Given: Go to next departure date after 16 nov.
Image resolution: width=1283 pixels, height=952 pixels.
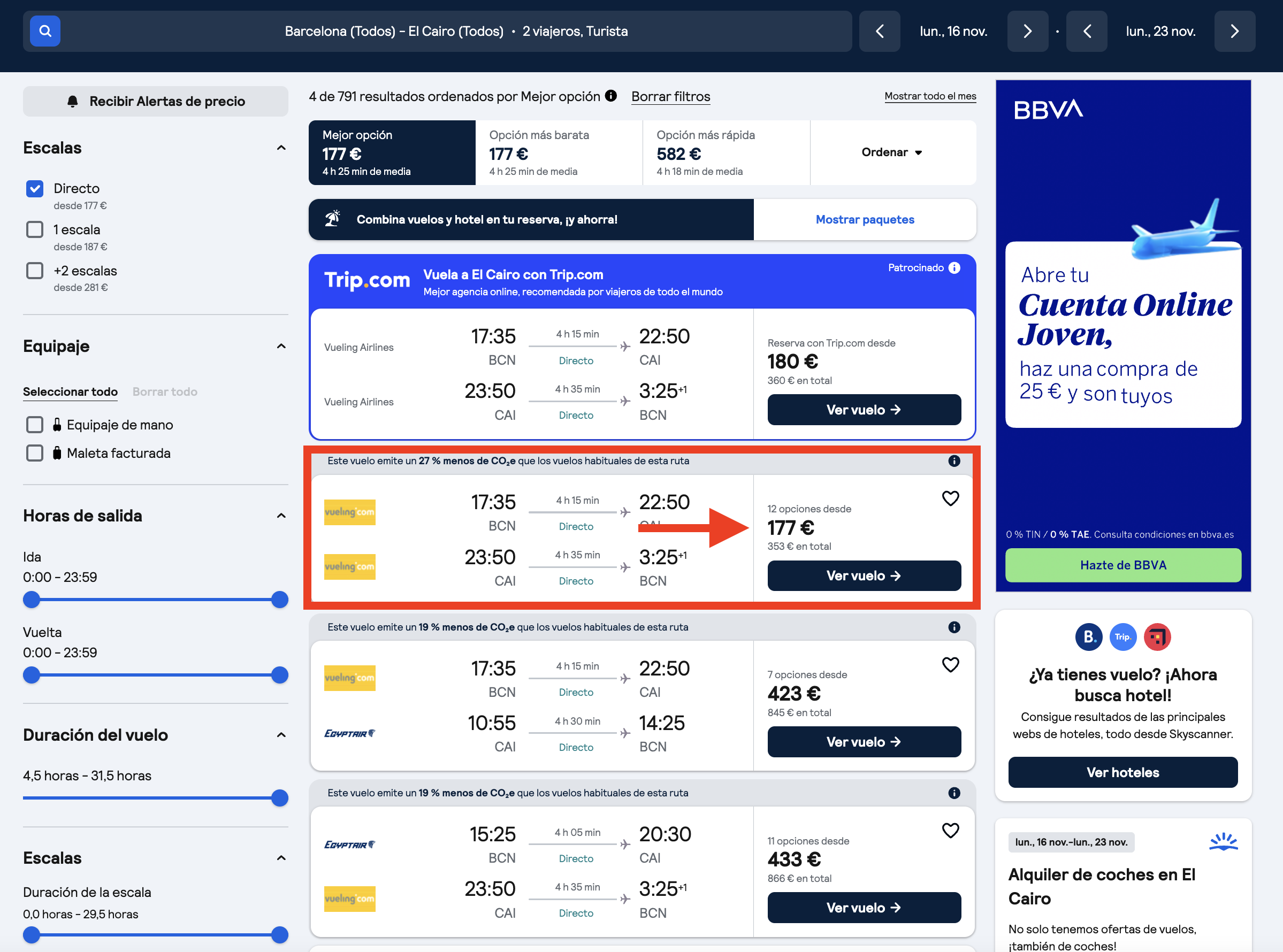Looking at the screenshot, I should [x=1028, y=31].
